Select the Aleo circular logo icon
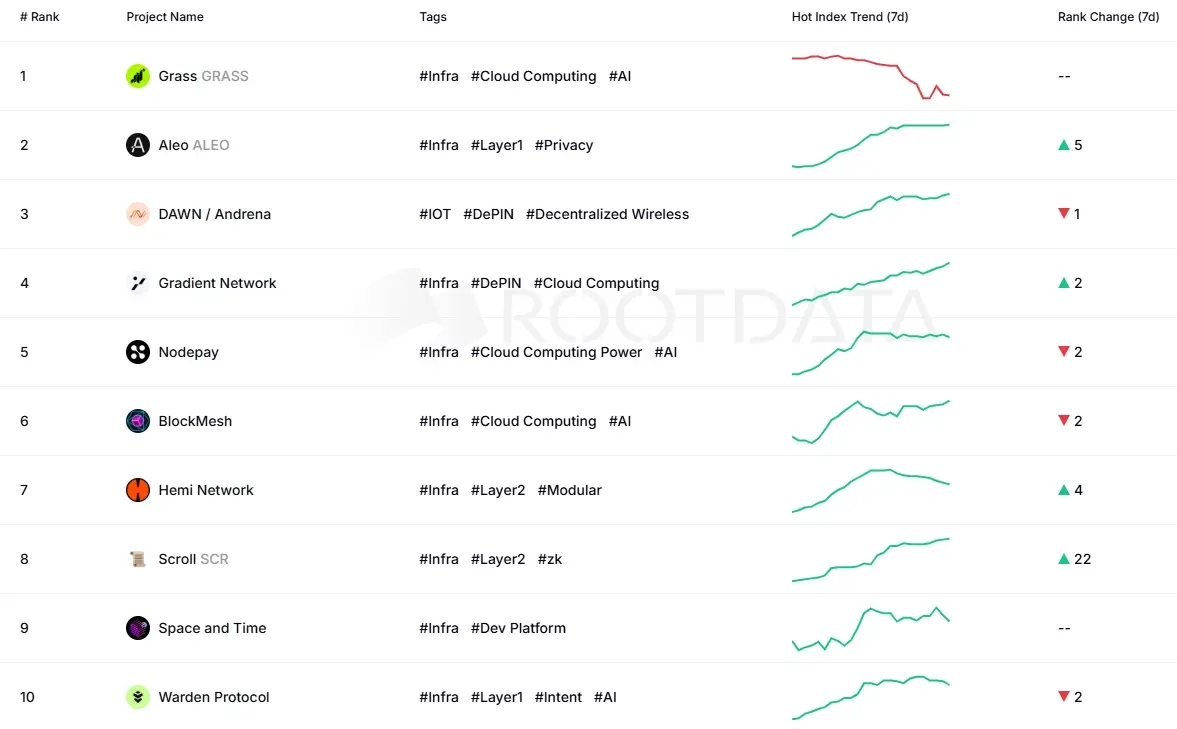Screen dimensions: 1177x729 click(139, 144)
